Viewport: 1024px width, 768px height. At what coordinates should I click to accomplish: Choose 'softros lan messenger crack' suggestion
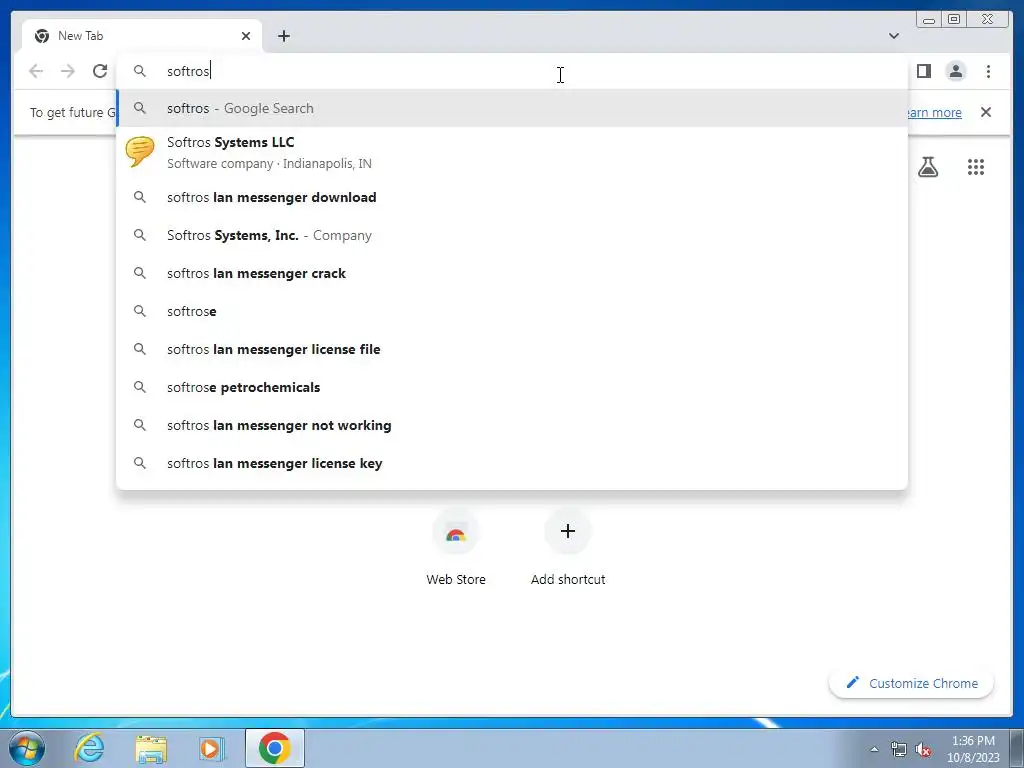tap(512, 273)
